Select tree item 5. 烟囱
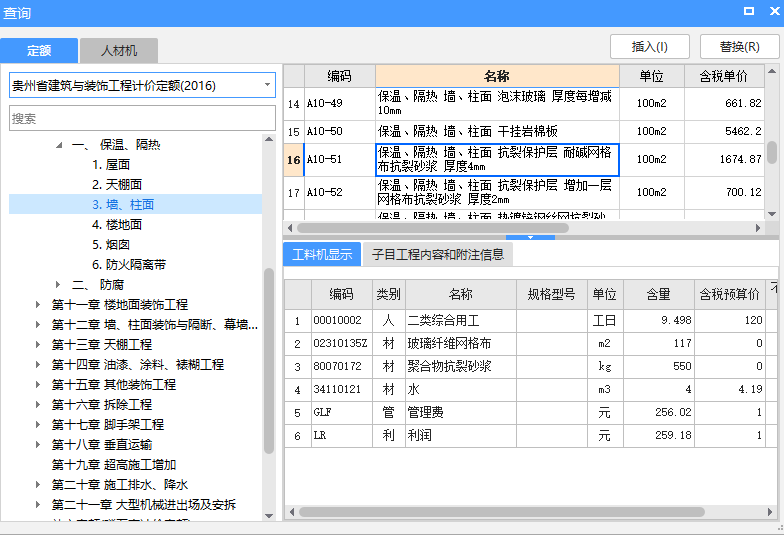The width and height of the screenshot is (784, 535). click(111, 244)
